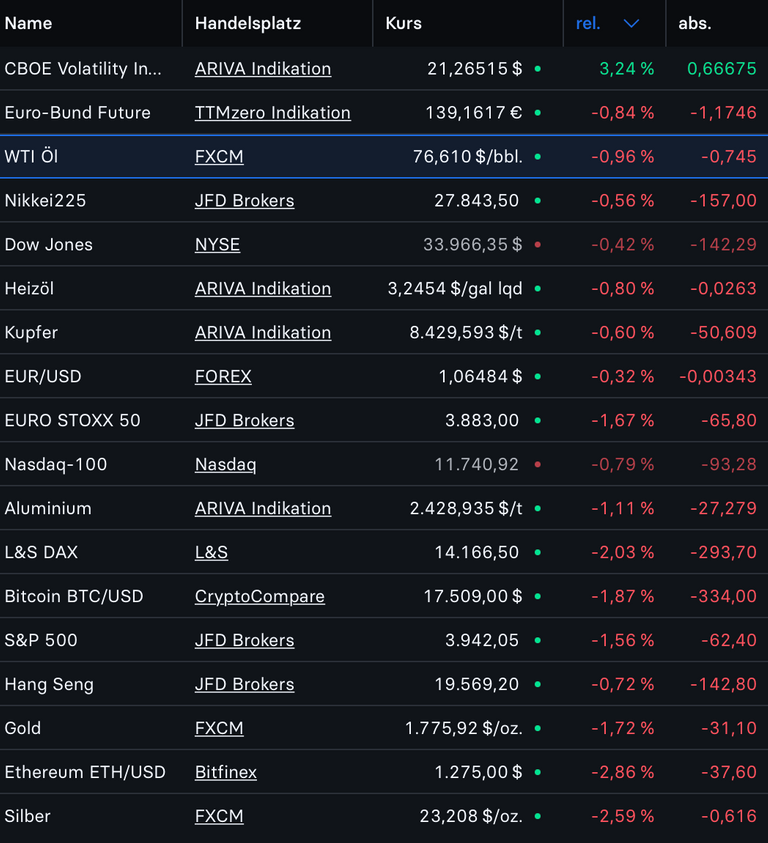Click the 76,610 $/bbl. price value
768x843 pixels.
tap(467, 156)
